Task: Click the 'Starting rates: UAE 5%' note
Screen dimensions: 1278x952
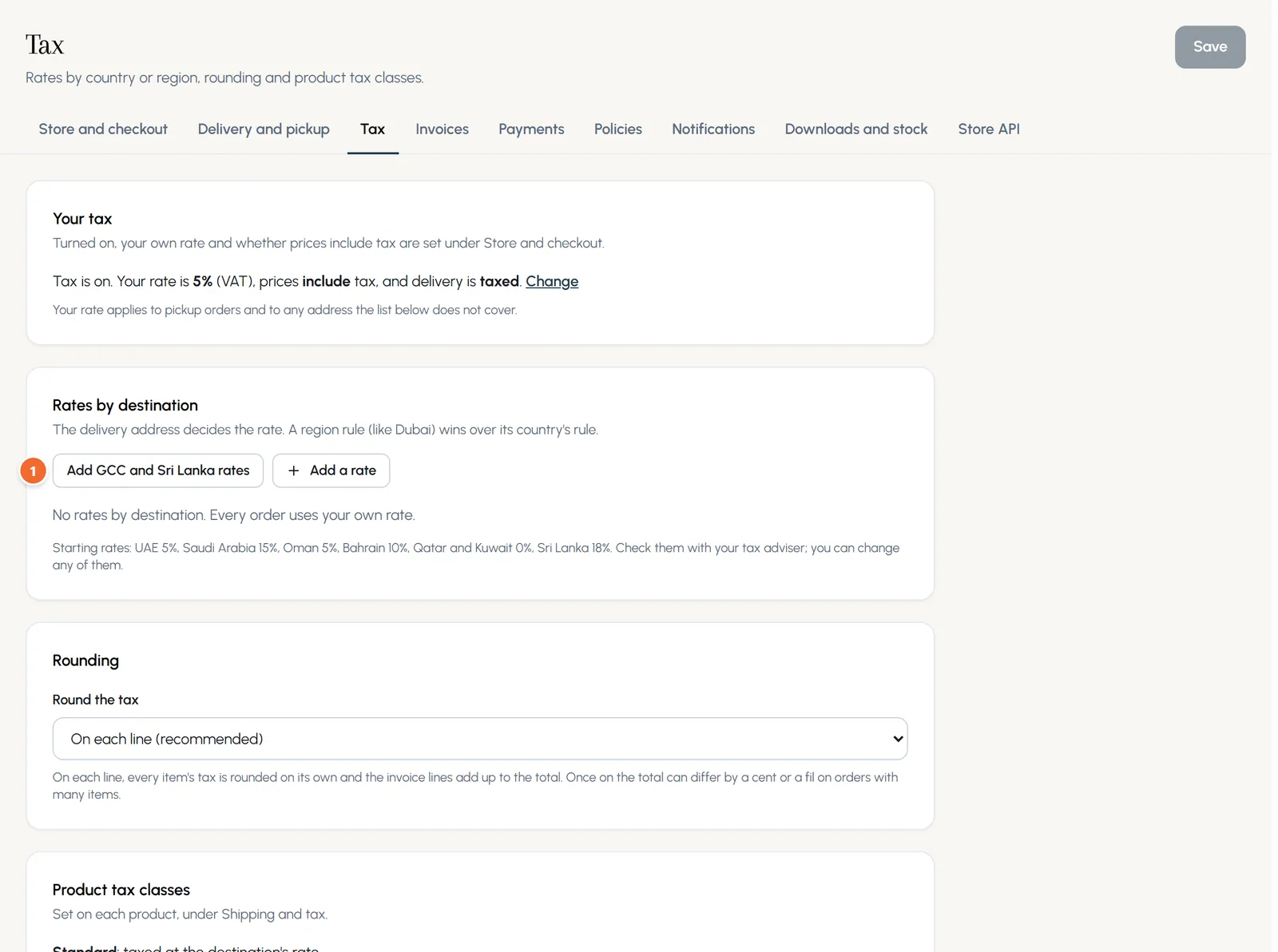Action: [476, 556]
